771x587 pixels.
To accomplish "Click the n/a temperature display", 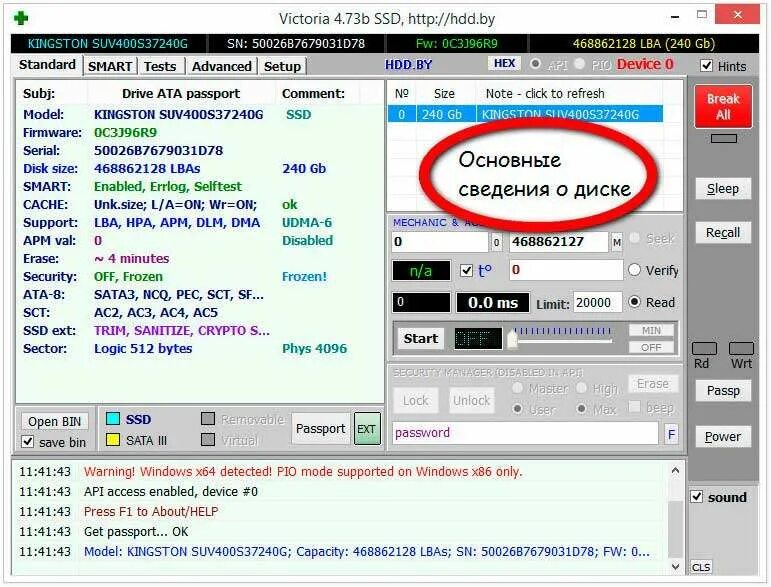I will pos(421,270).
